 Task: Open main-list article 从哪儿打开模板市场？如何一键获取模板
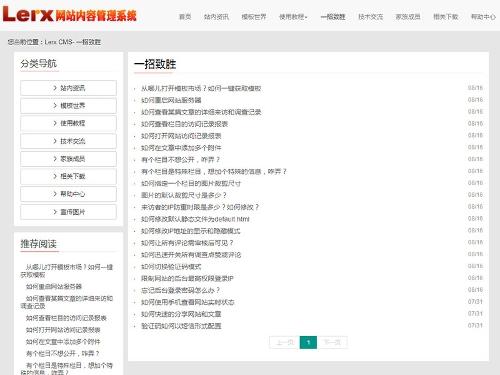pos(201,88)
